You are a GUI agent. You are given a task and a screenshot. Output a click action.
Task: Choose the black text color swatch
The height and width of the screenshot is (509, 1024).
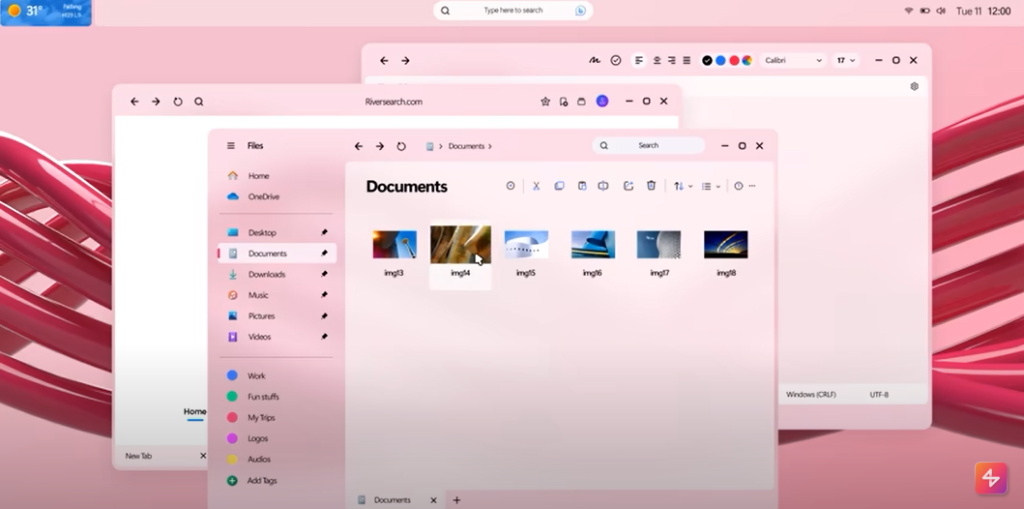tap(707, 60)
